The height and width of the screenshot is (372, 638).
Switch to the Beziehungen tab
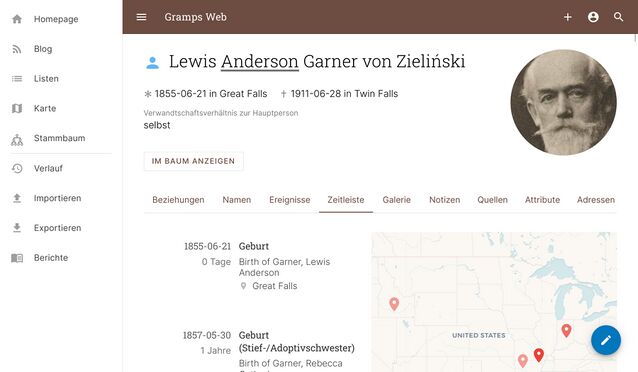coord(178,200)
